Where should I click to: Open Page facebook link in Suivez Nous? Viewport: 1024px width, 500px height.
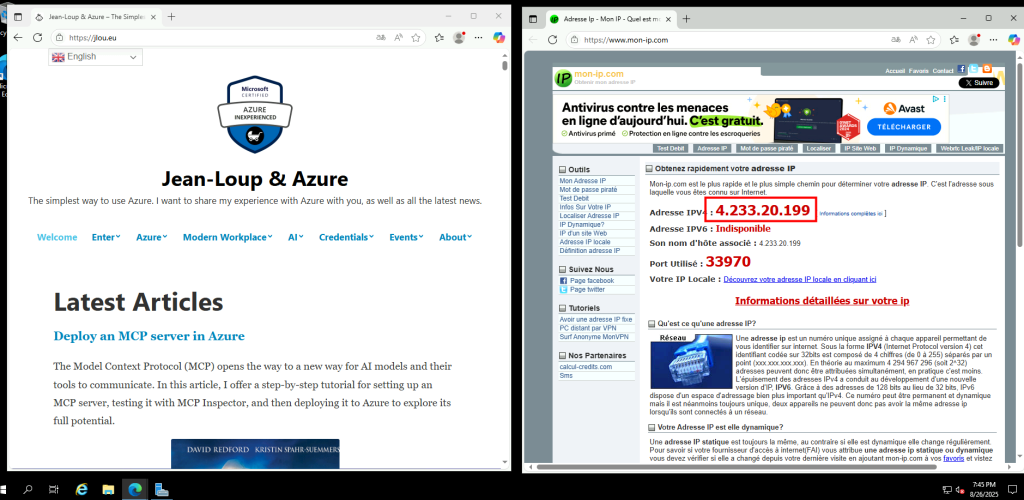[x=592, y=281]
